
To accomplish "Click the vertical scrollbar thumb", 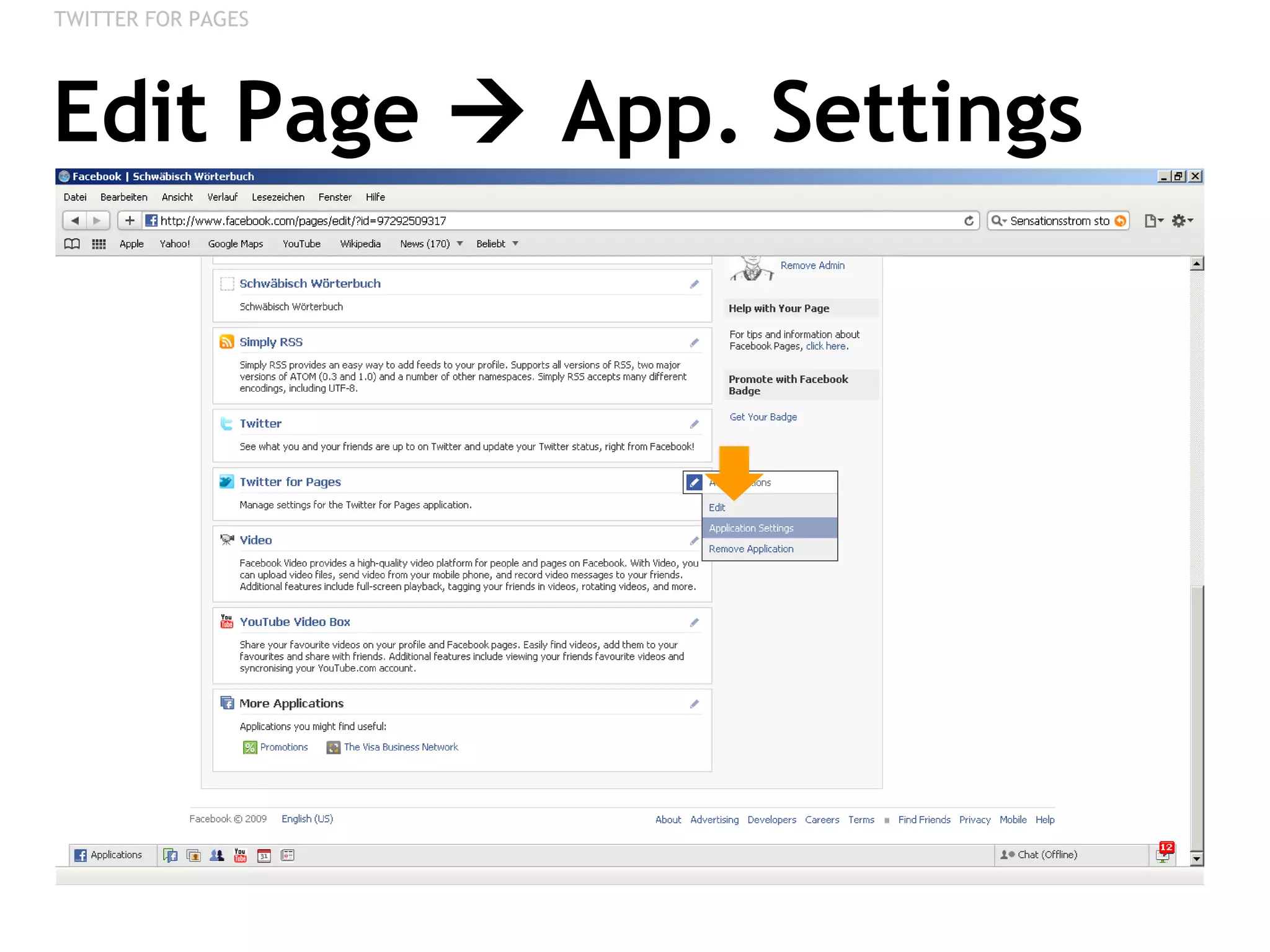I will [1197, 718].
